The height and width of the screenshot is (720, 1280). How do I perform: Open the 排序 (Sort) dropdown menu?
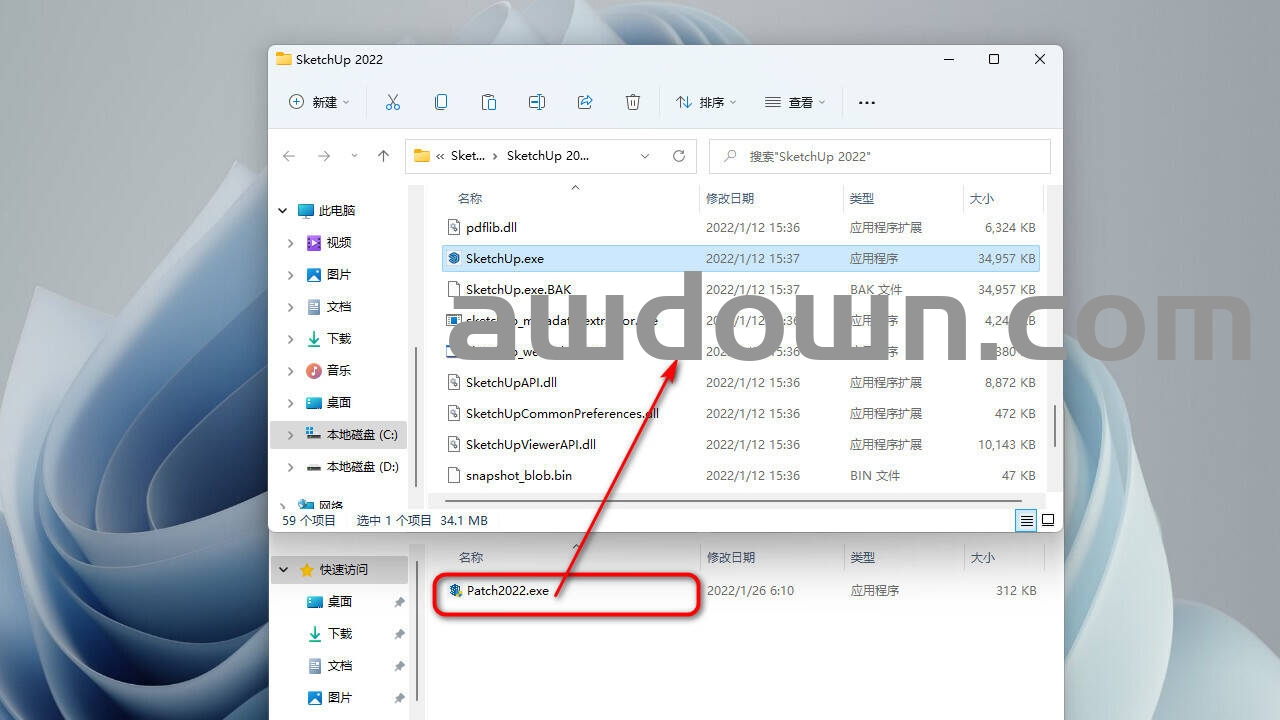coord(706,102)
